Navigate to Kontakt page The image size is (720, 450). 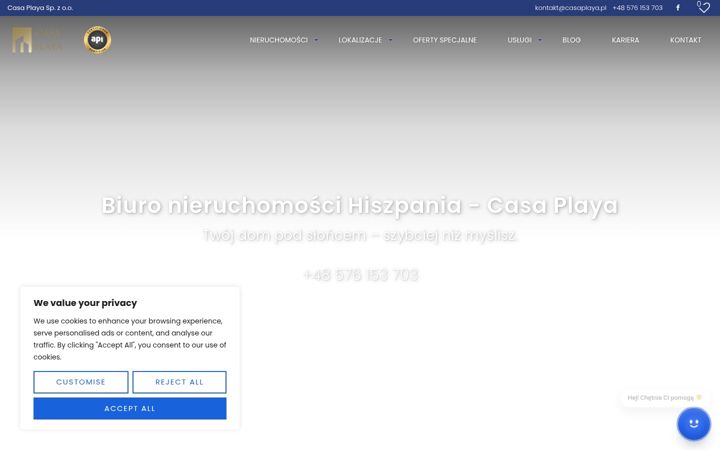coord(686,40)
